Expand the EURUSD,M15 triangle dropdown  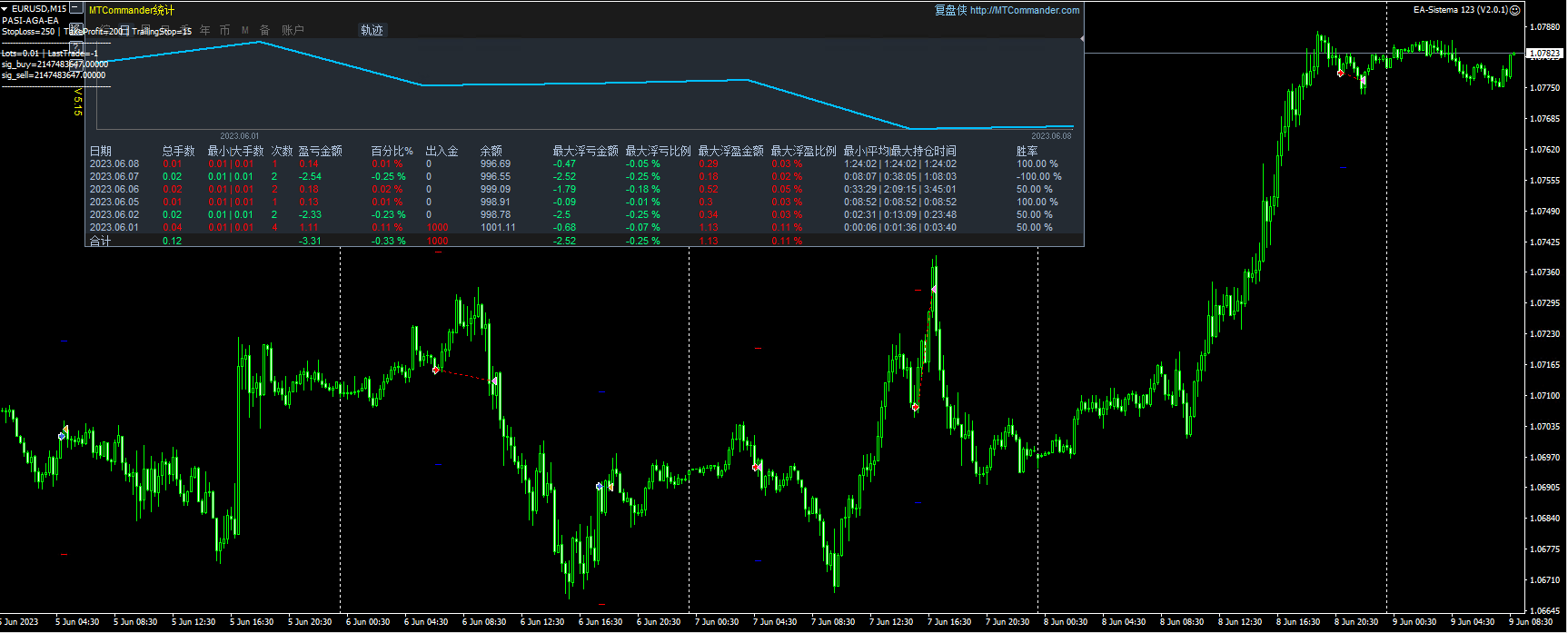tap(5, 9)
